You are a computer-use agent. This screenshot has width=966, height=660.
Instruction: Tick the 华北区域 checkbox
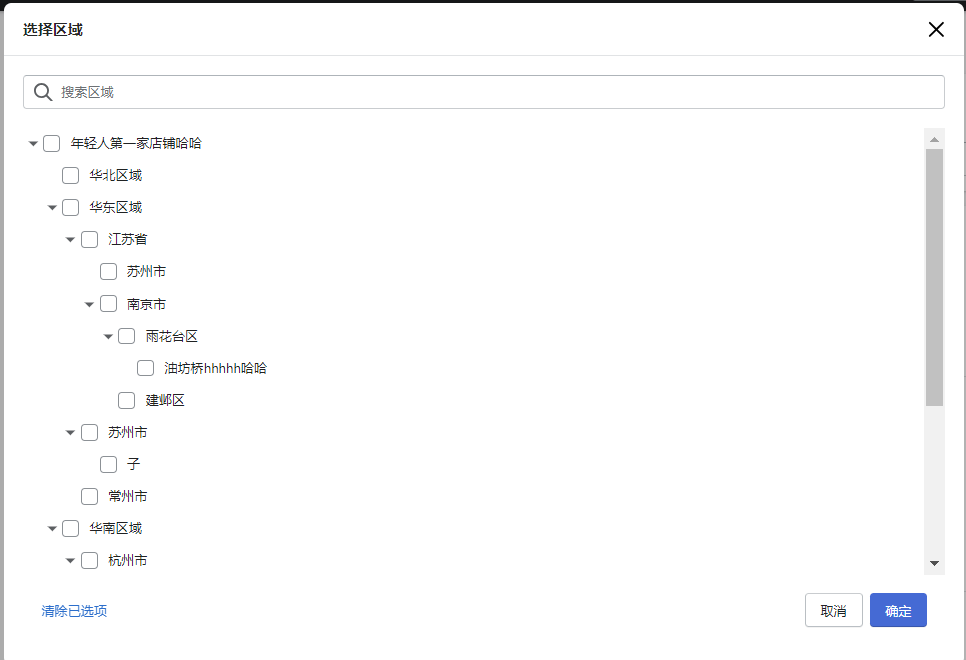[x=71, y=176]
